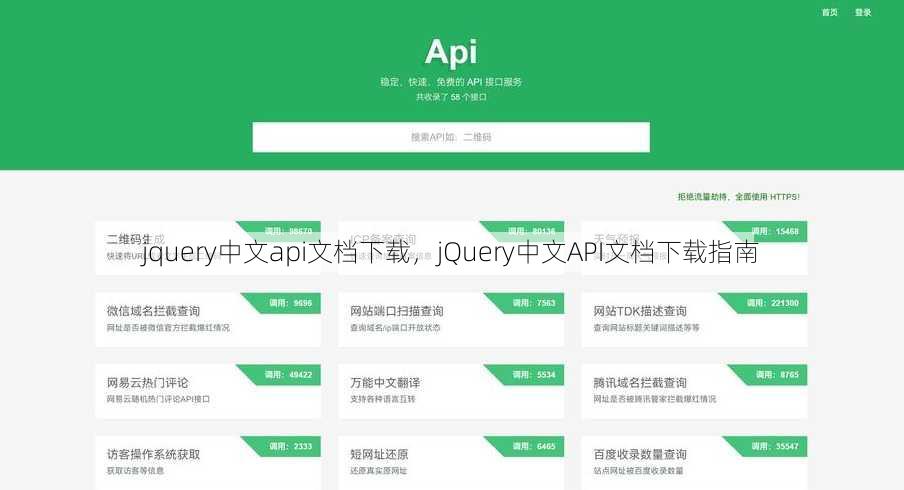Viewport: 904px width, 490px height.
Task: Click 网易云随机热门评论API接口 description
Action: click(x=158, y=399)
